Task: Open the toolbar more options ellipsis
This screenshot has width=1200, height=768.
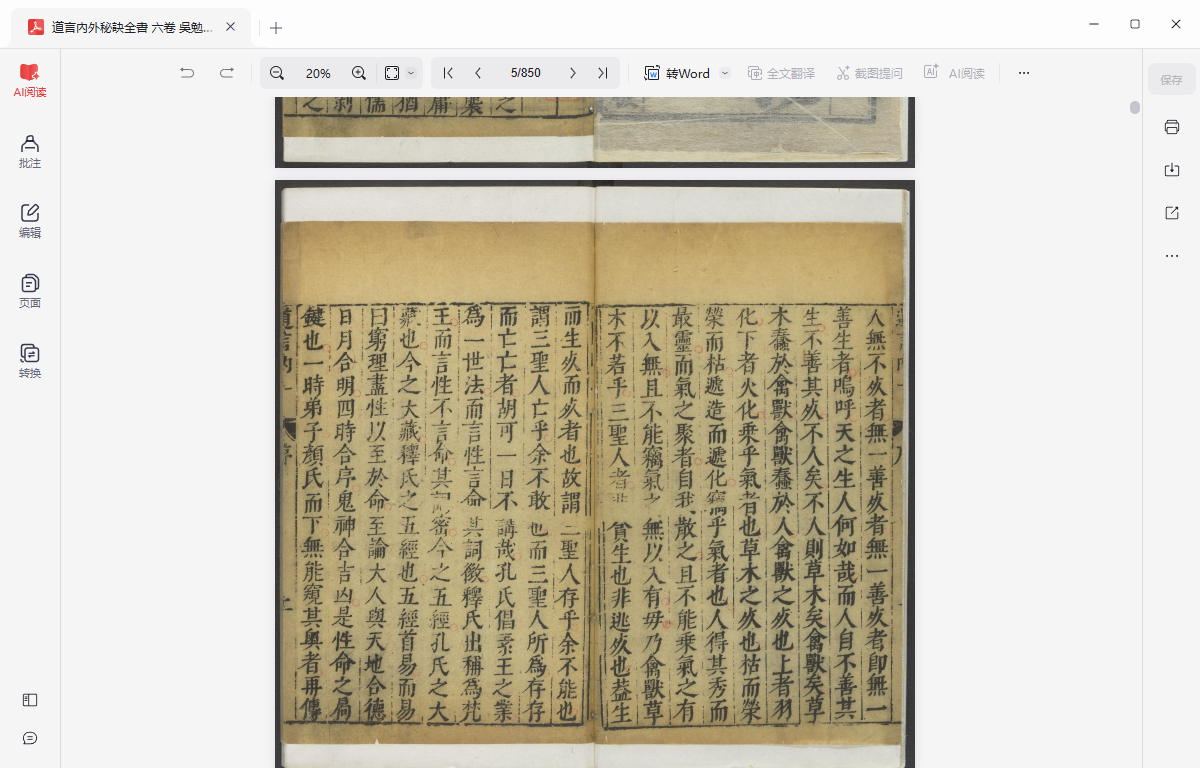Action: (x=1023, y=73)
